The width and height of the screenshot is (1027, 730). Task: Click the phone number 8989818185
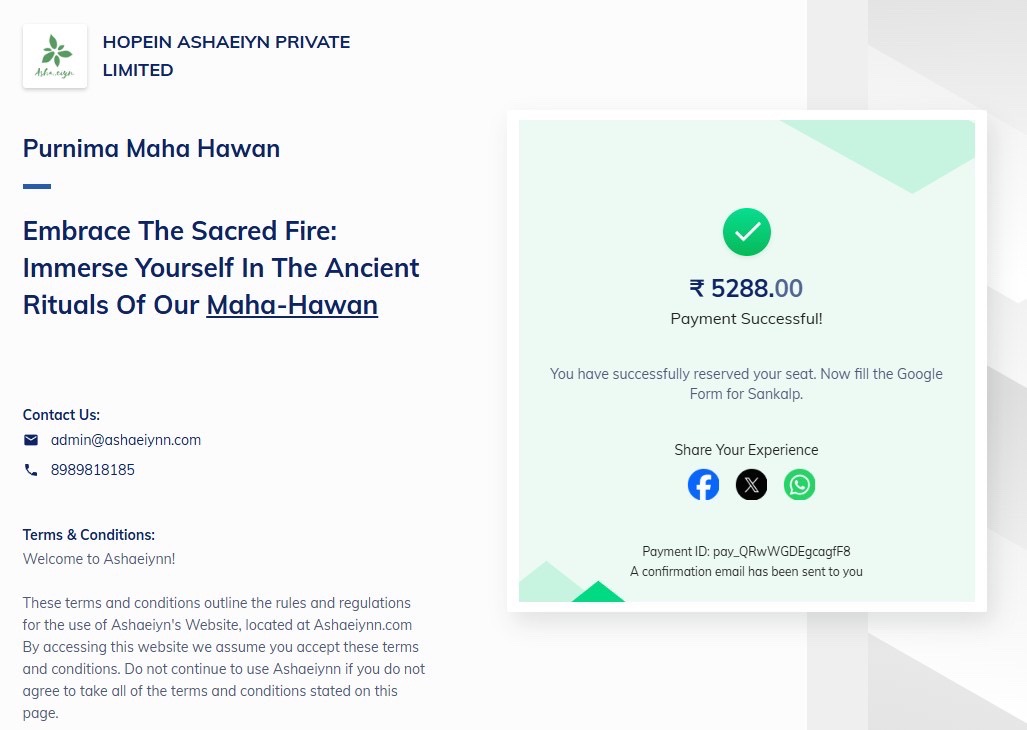tap(93, 470)
